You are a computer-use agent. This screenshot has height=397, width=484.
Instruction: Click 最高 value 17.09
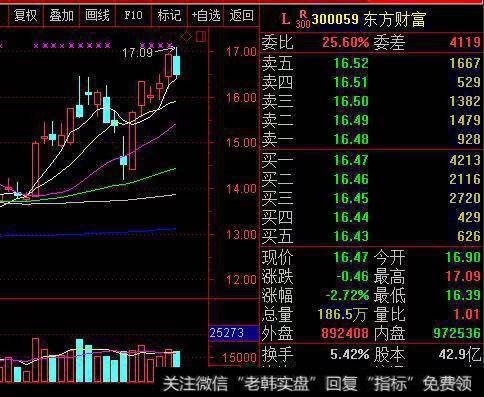[x=463, y=276]
